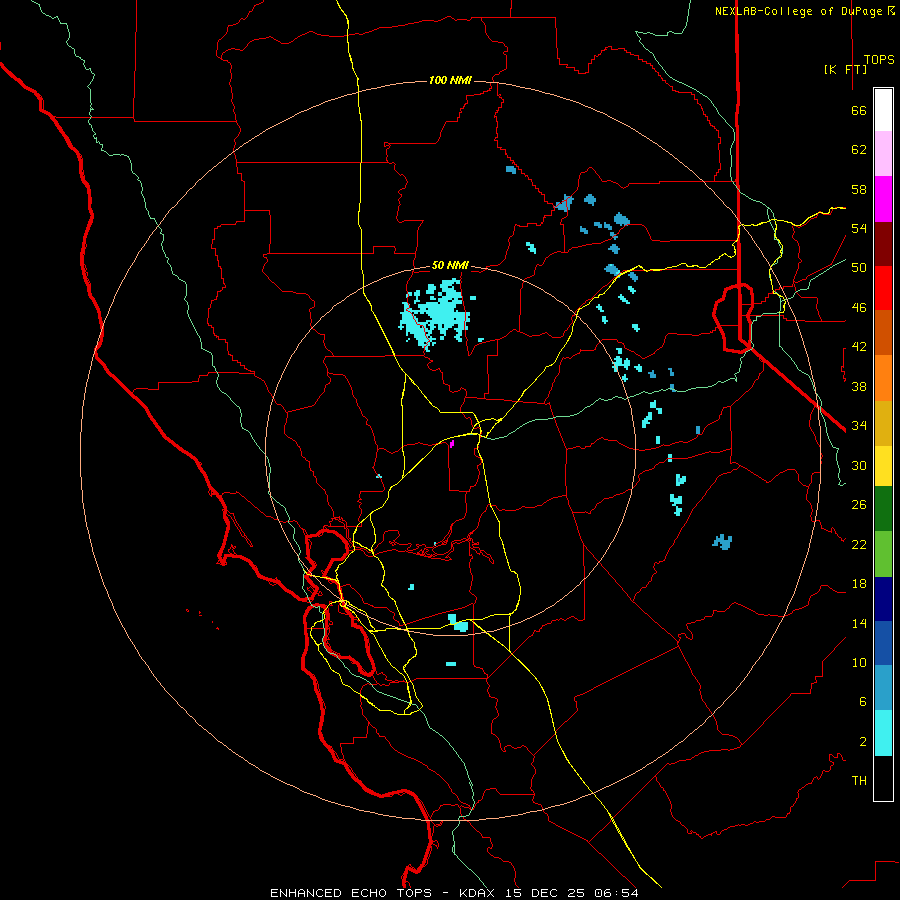
Task: Click the 06:54 timestamp text
Action: [x=616, y=893]
